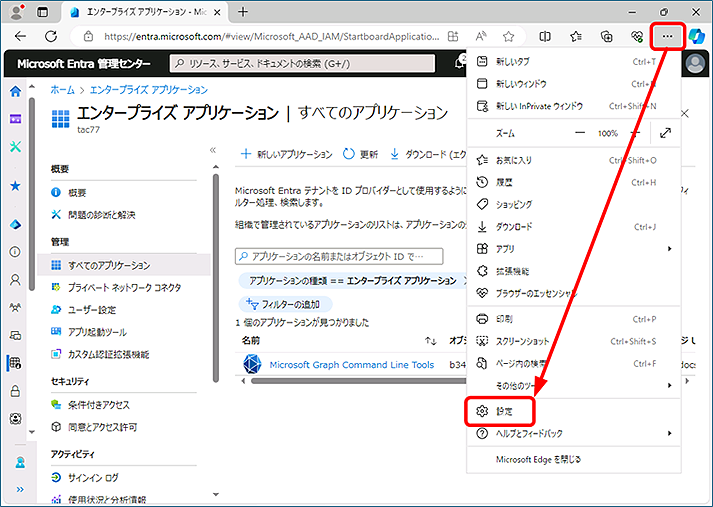Click エンタープライズ アプリケーション breadcrumb link

coord(149,90)
